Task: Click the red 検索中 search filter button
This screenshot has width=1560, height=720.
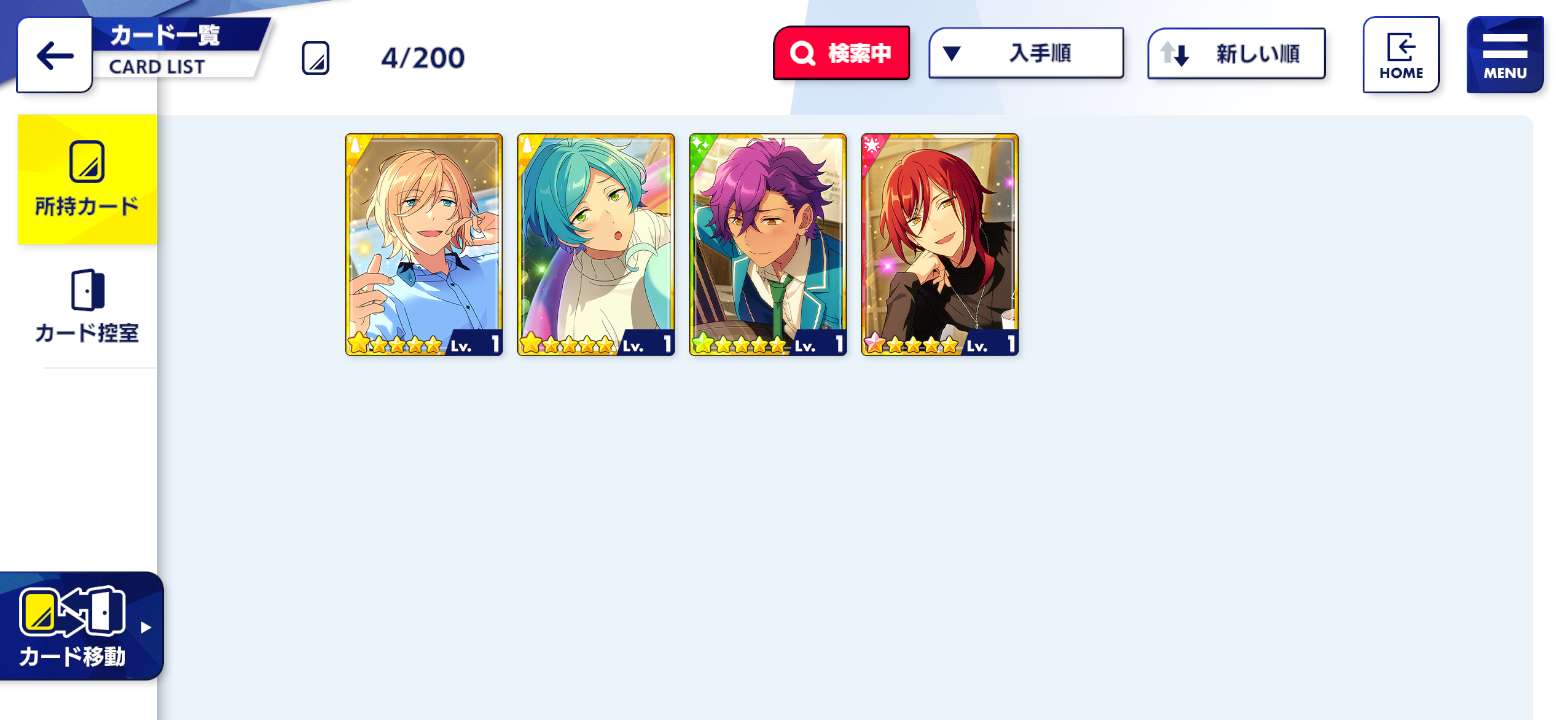Action: coord(841,53)
